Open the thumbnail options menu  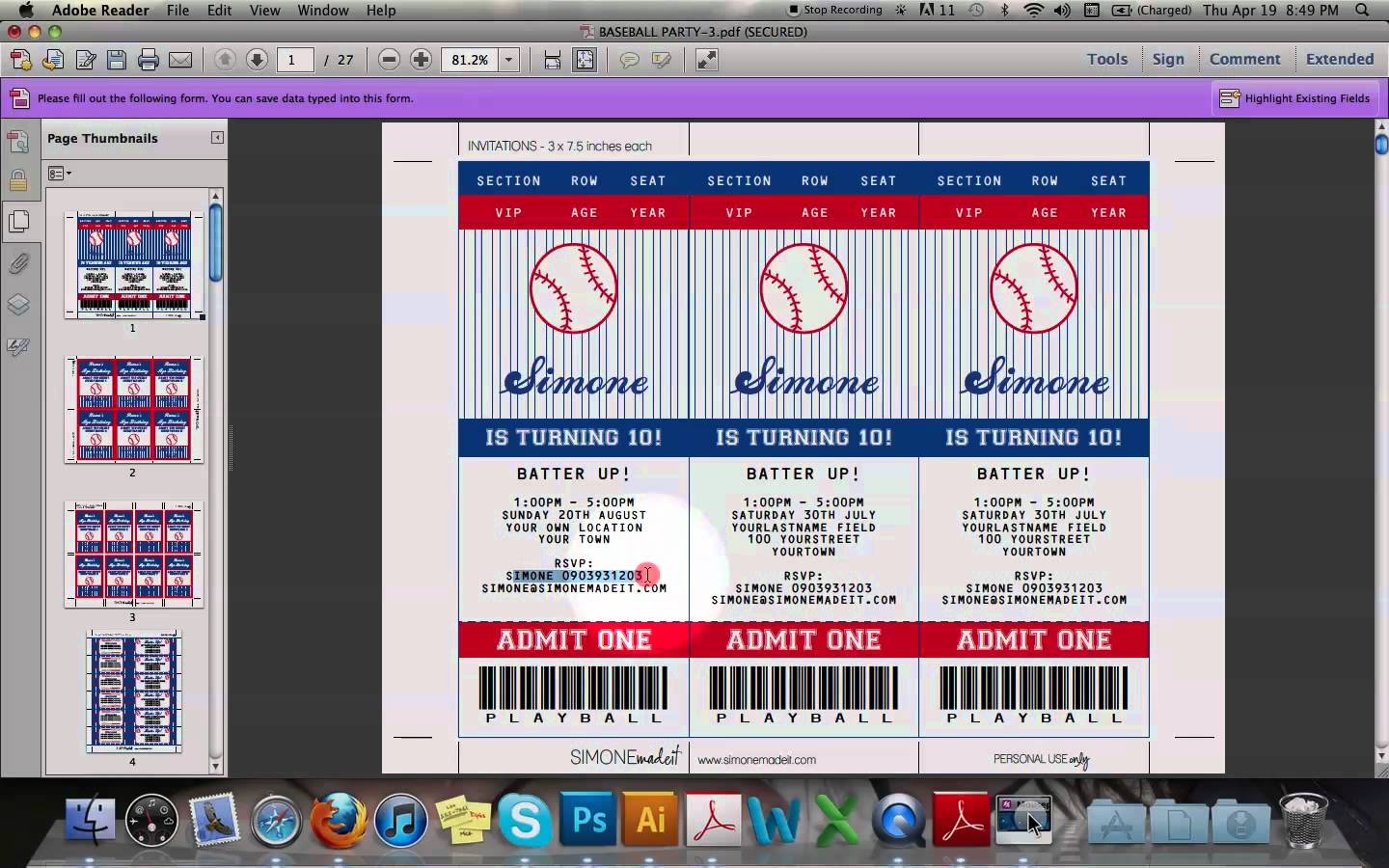(x=60, y=174)
